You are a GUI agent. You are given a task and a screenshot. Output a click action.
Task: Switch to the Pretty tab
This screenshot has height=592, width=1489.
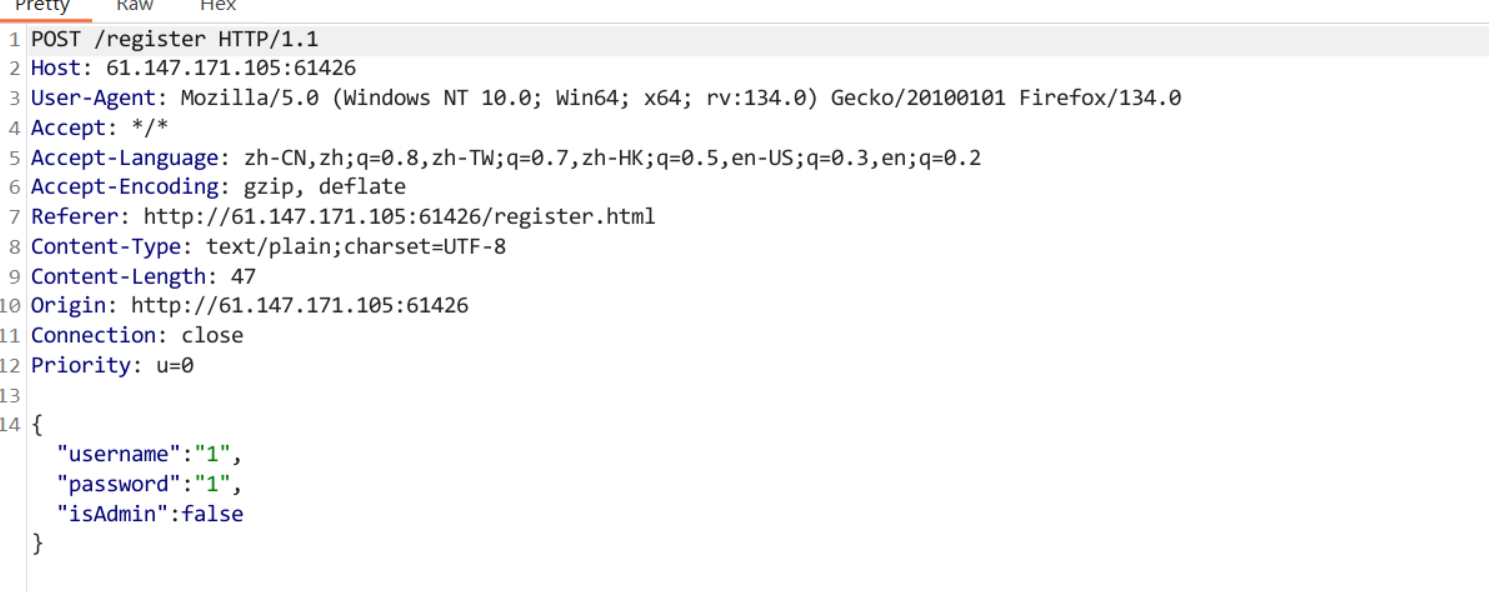pos(43,6)
